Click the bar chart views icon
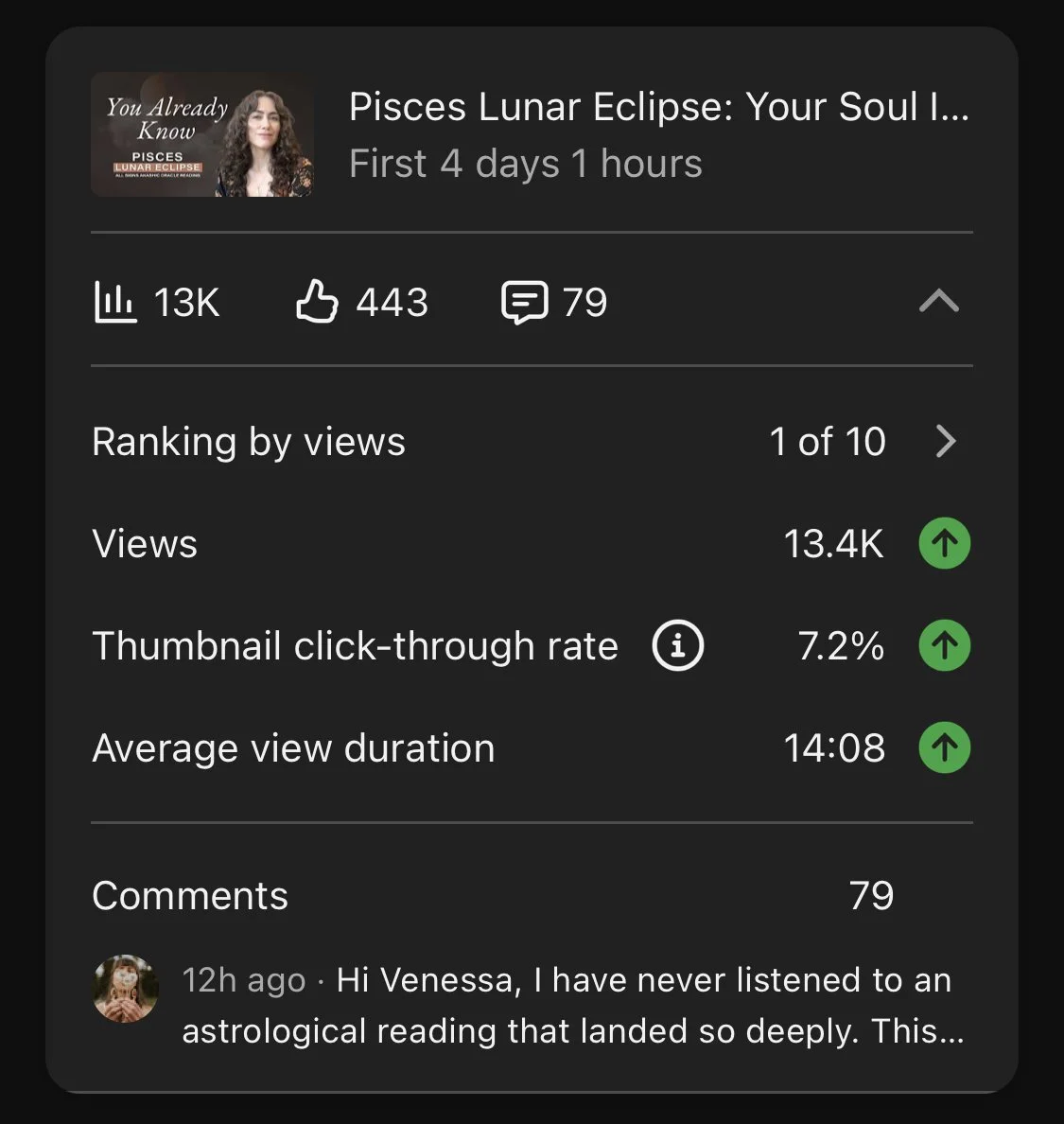This screenshot has width=1064, height=1124. point(114,302)
